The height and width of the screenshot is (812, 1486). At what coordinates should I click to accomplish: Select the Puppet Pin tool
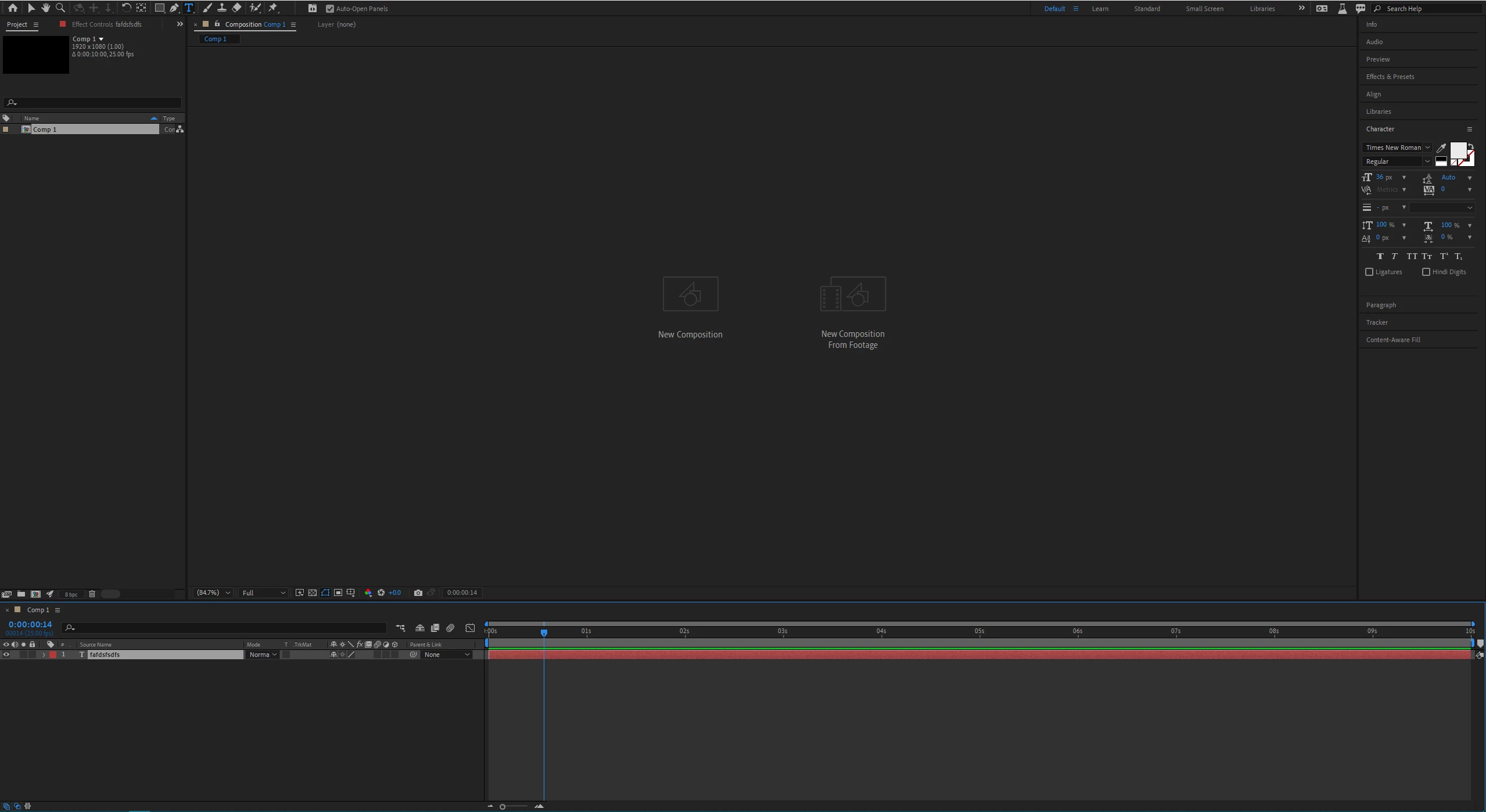pos(273,8)
